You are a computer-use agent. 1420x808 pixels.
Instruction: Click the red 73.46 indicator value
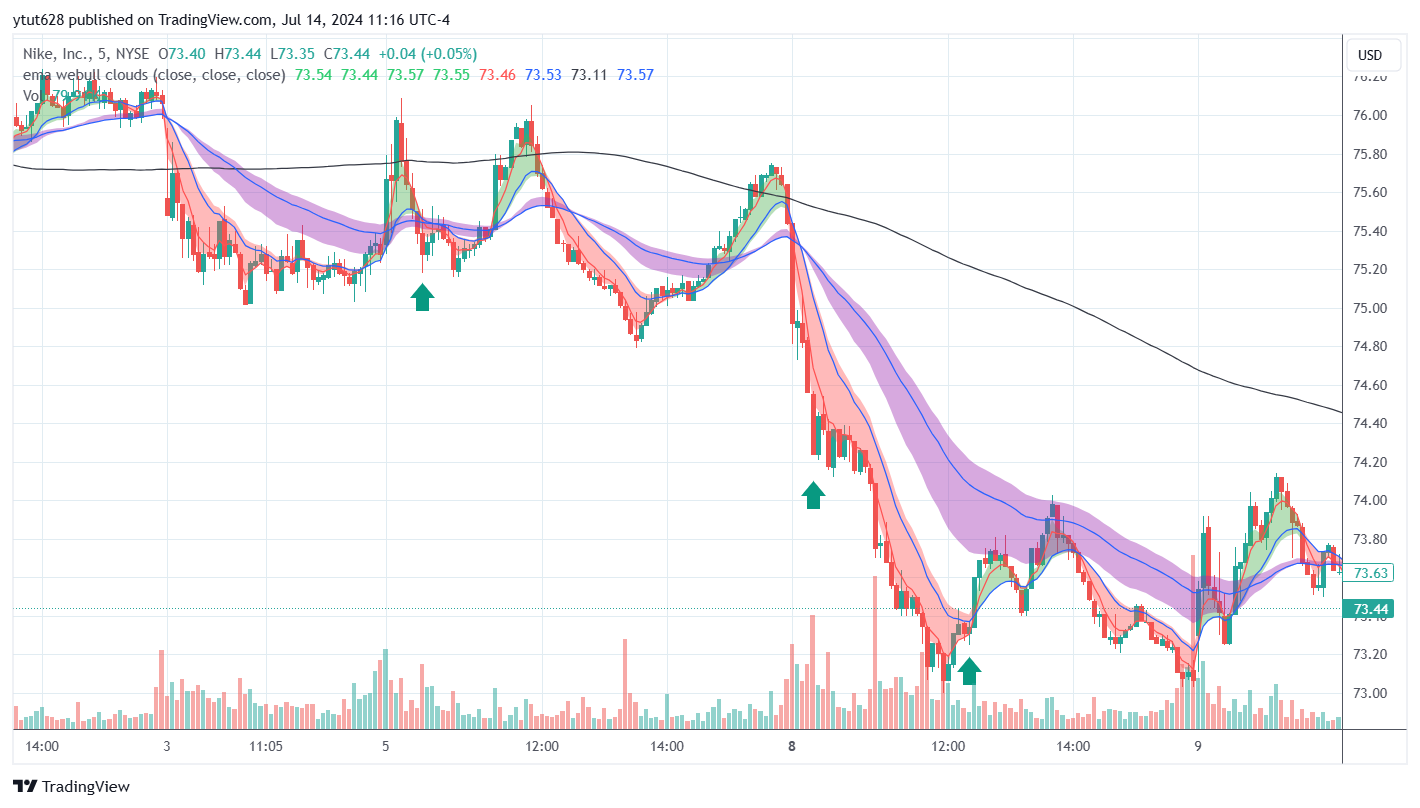[498, 74]
